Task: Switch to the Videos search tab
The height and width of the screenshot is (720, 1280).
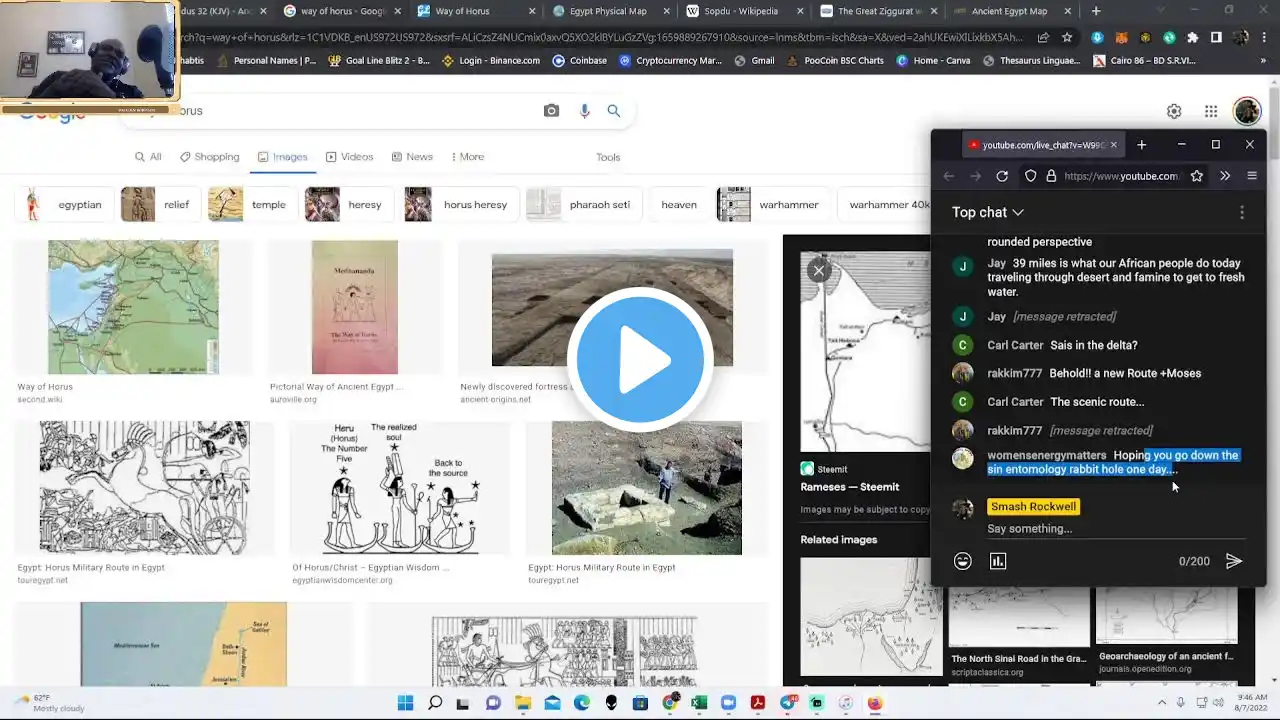Action: tap(349, 157)
